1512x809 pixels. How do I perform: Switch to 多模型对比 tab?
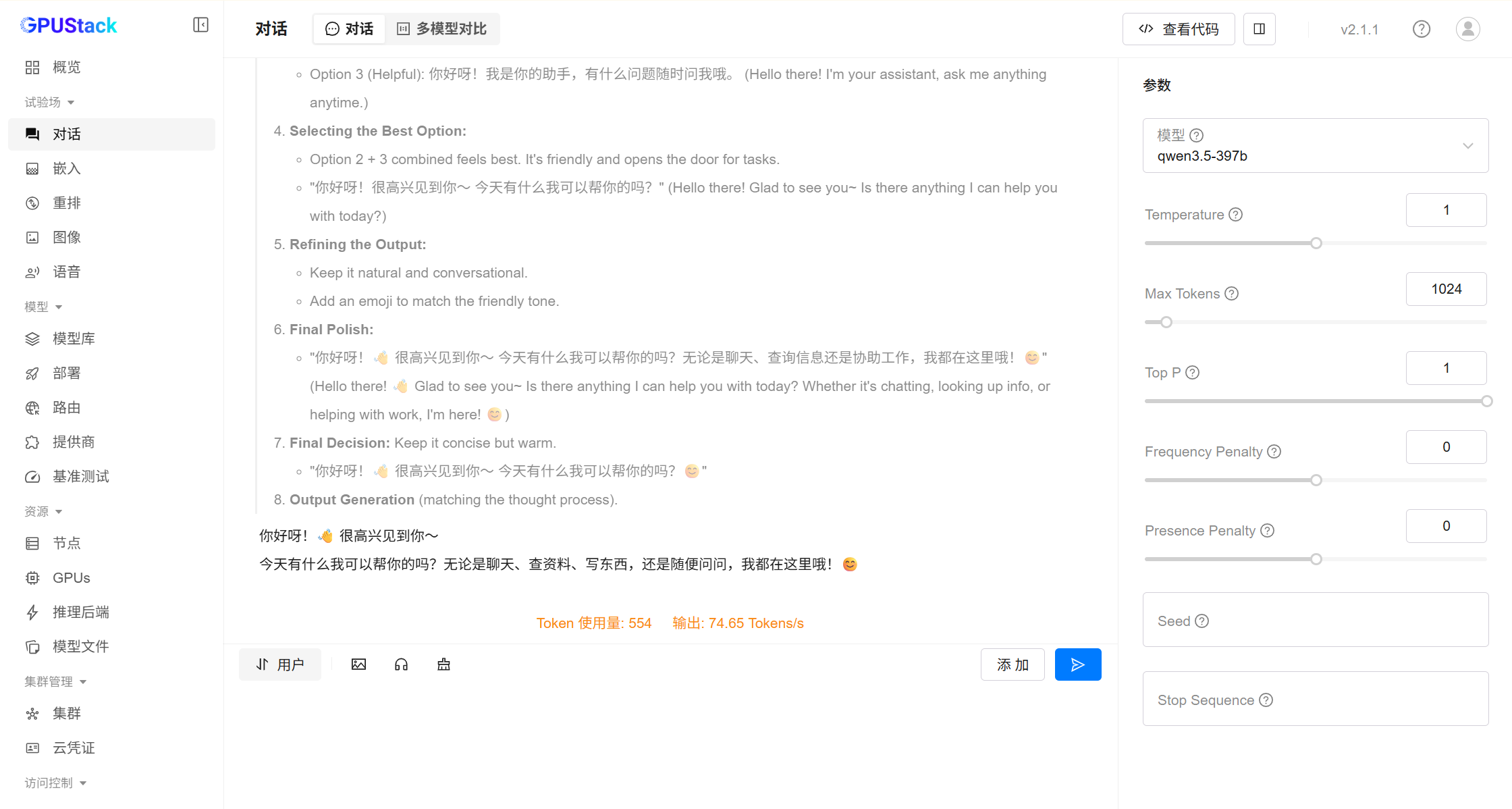point(442,29)
